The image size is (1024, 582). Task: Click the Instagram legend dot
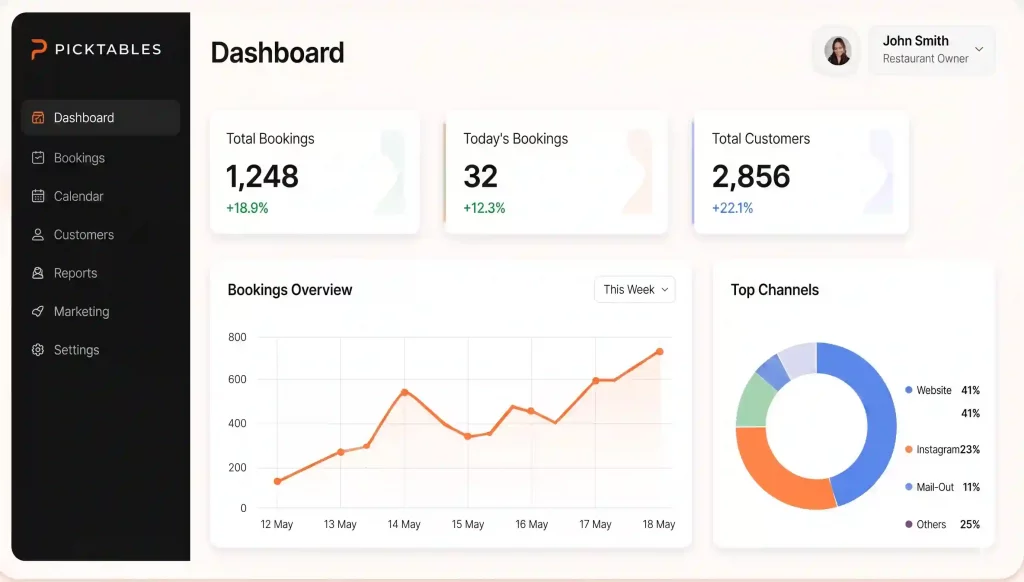click(908, 449)
